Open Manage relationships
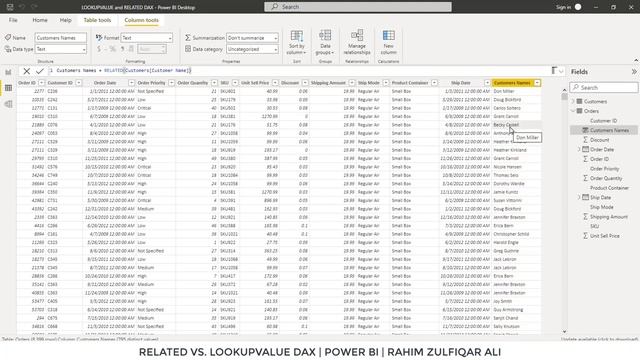This screenshot has width=640, height=360. click(357, 42)
